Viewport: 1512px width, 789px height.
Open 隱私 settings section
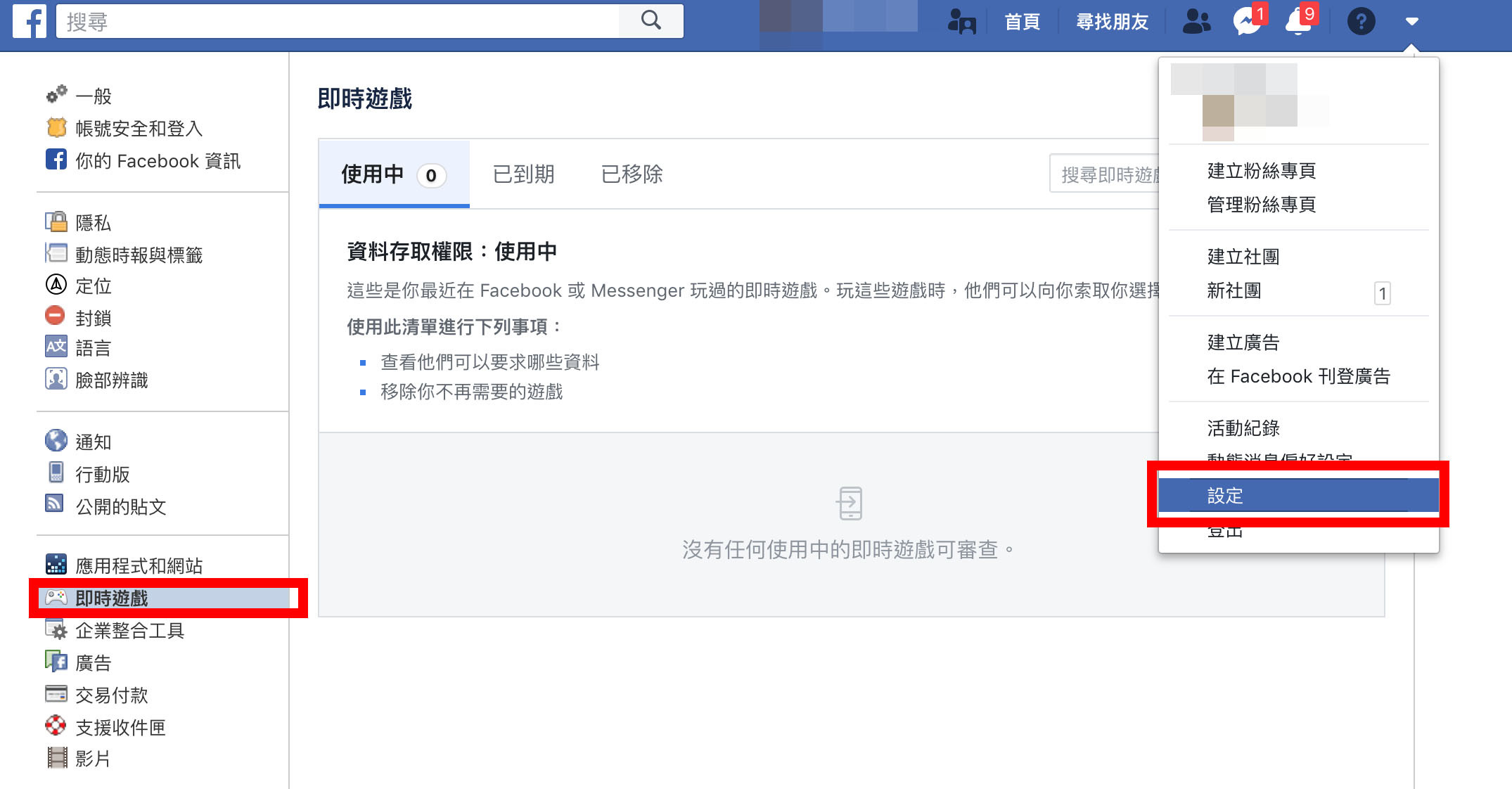point(93,222)
